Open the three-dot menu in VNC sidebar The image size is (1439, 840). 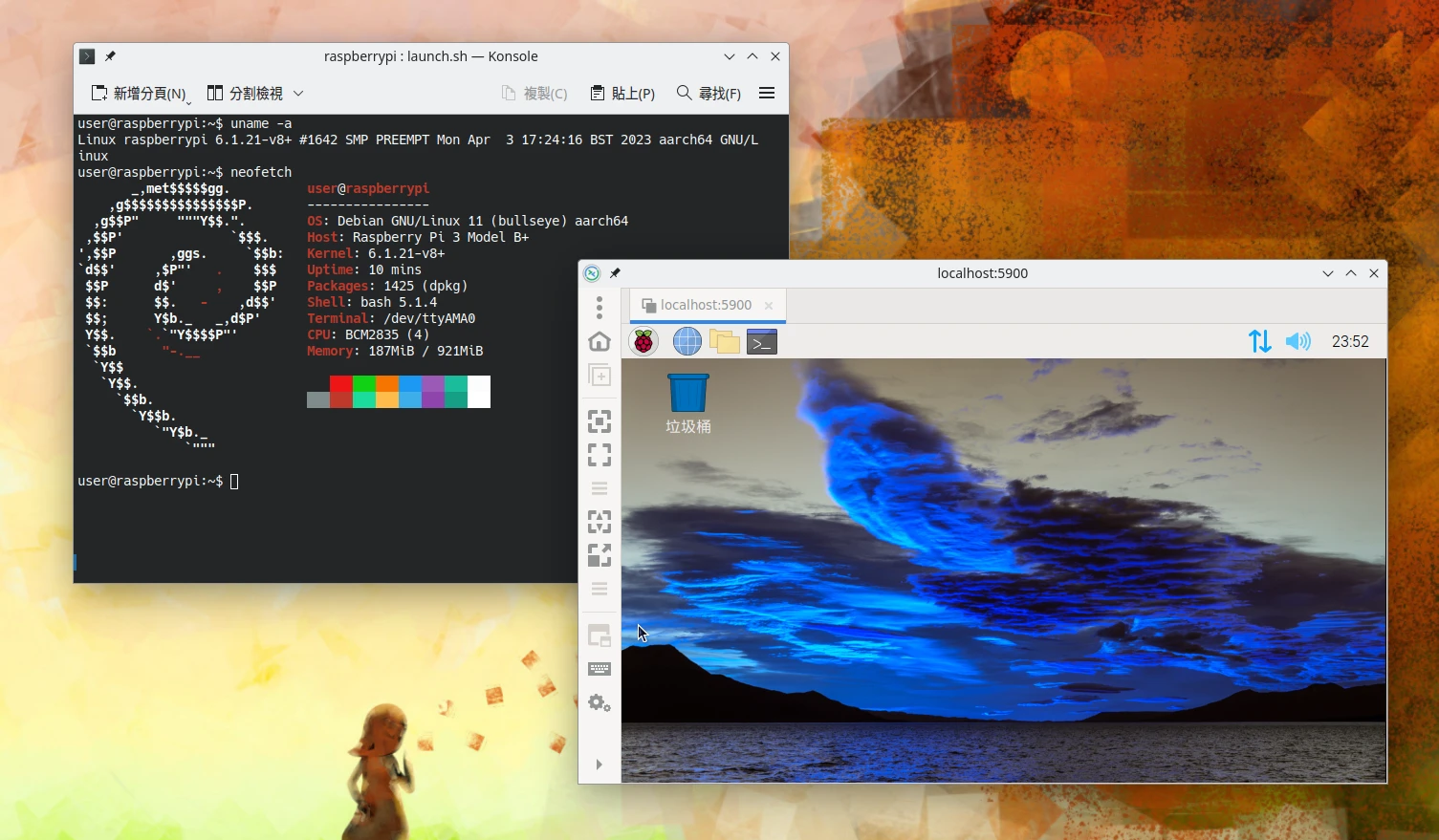click(600, 308)
